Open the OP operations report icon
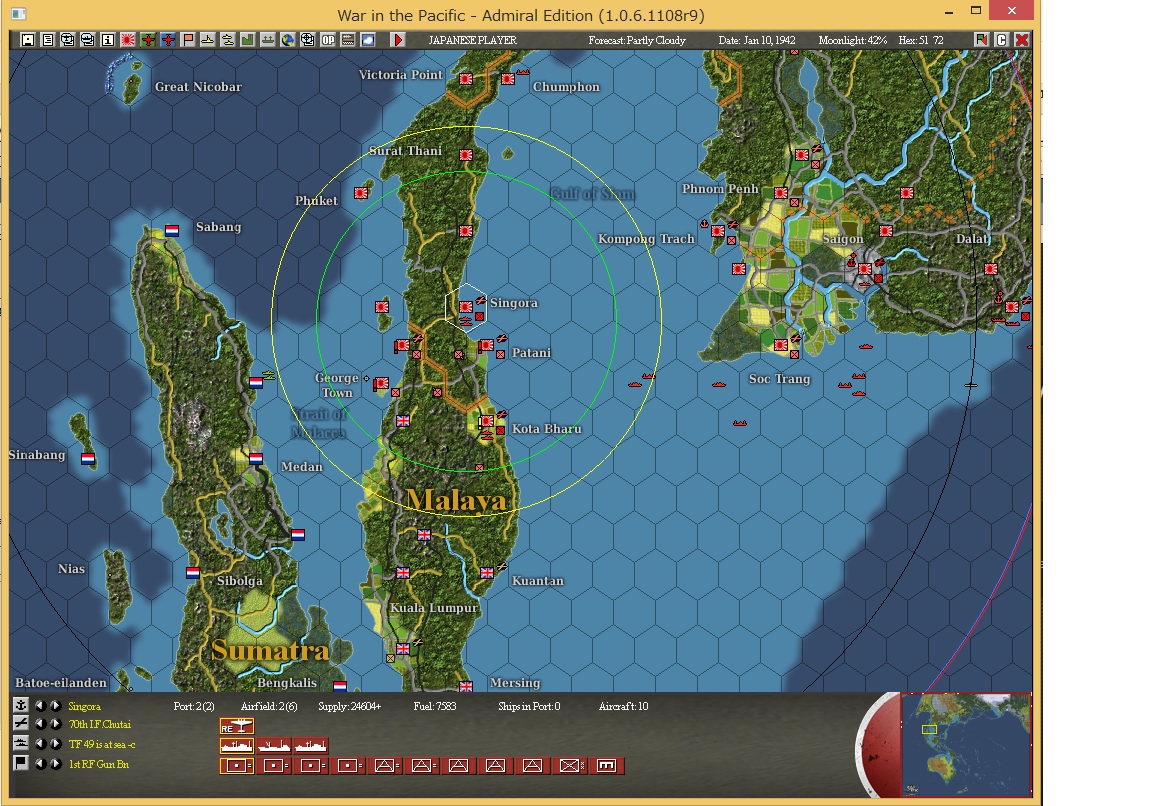 click(x=328, y=40)
